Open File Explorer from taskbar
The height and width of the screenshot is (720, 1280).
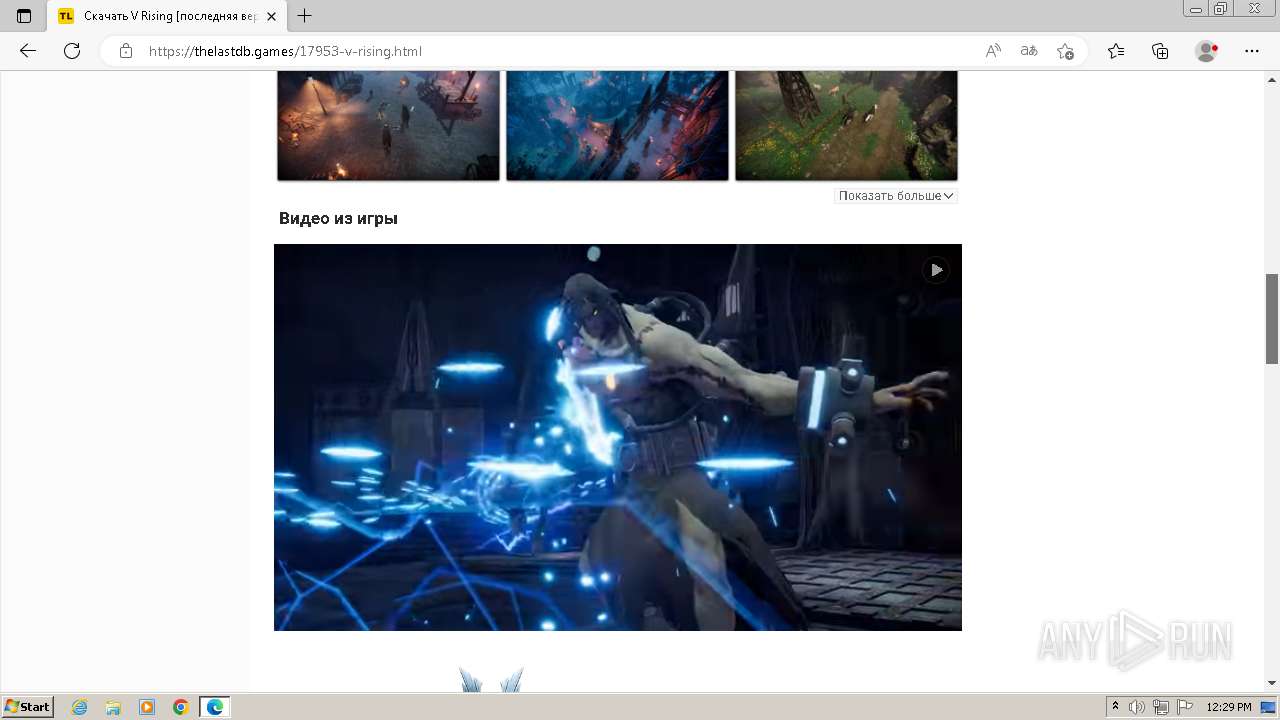coord(113,707)
